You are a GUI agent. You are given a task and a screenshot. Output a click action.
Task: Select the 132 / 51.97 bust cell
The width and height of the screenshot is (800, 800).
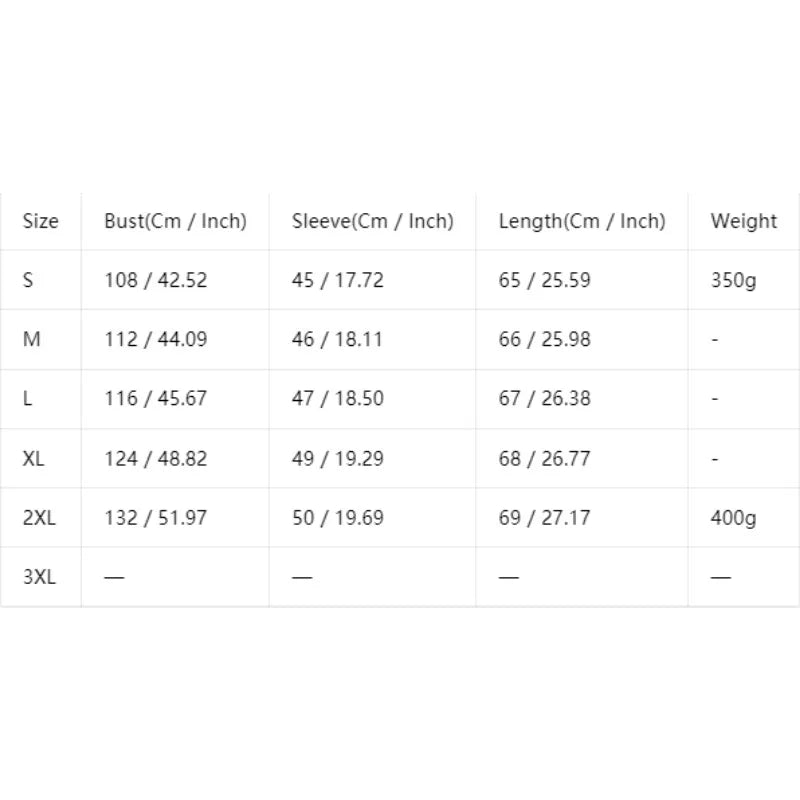coord(175,517)
